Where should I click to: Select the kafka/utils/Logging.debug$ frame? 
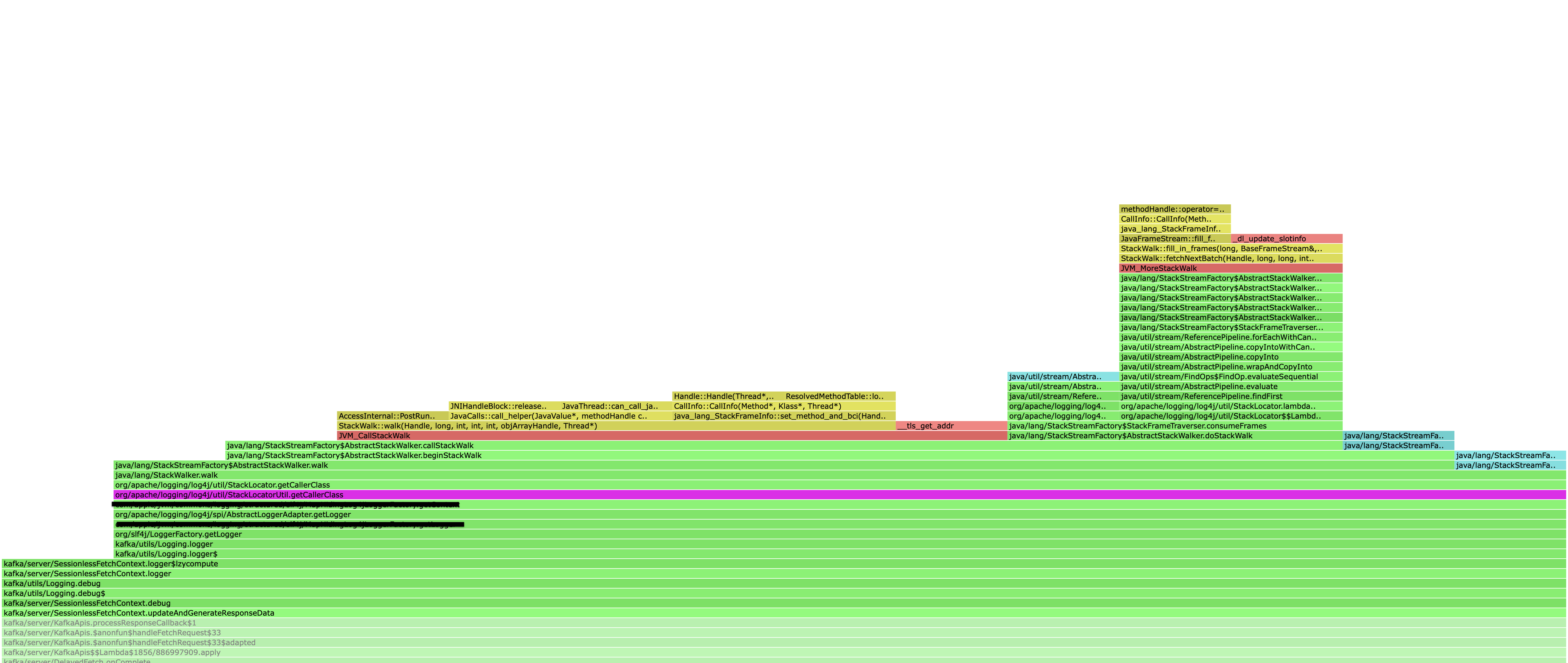tap(784, 593)
